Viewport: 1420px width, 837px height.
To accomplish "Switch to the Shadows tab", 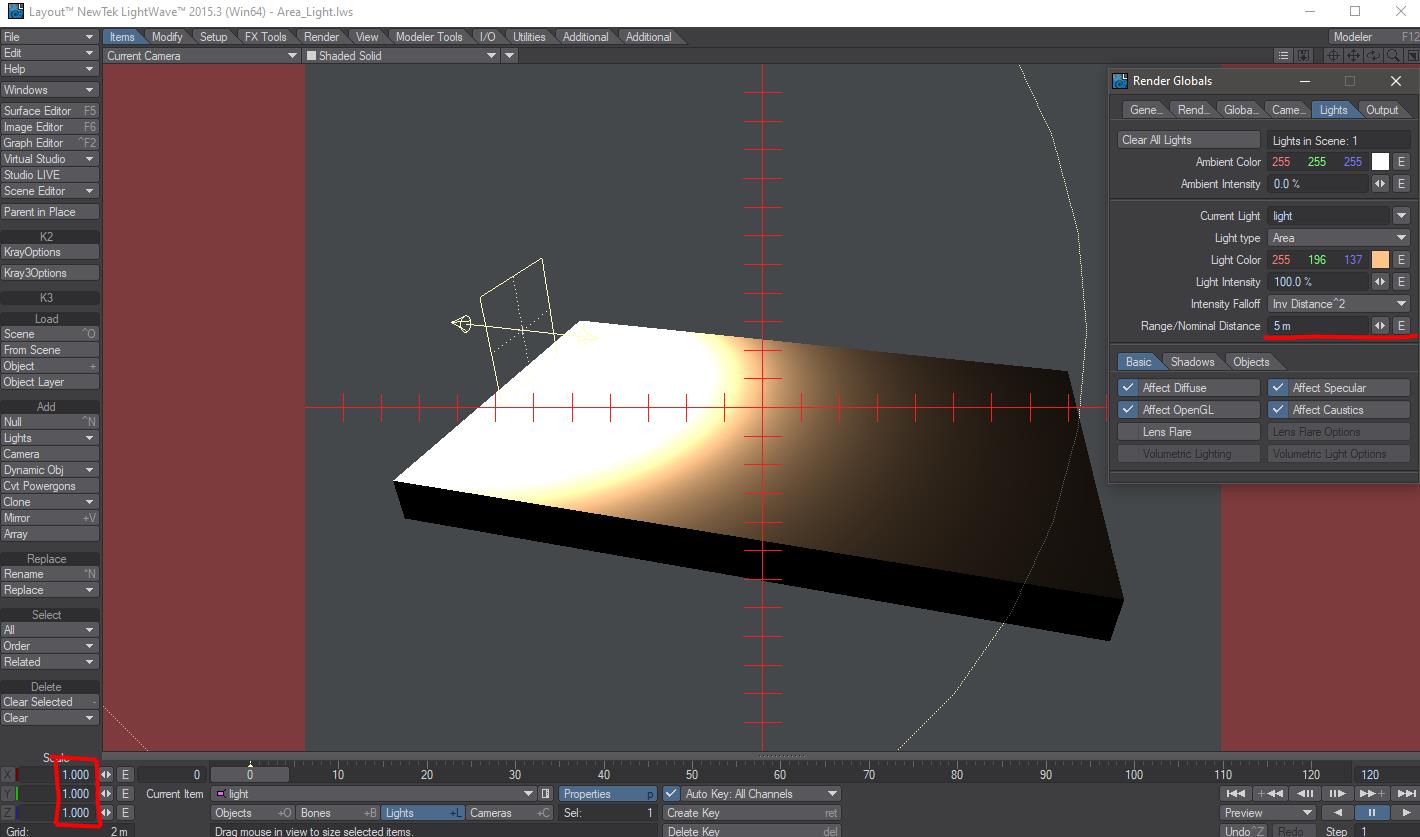I will 1192,362.
